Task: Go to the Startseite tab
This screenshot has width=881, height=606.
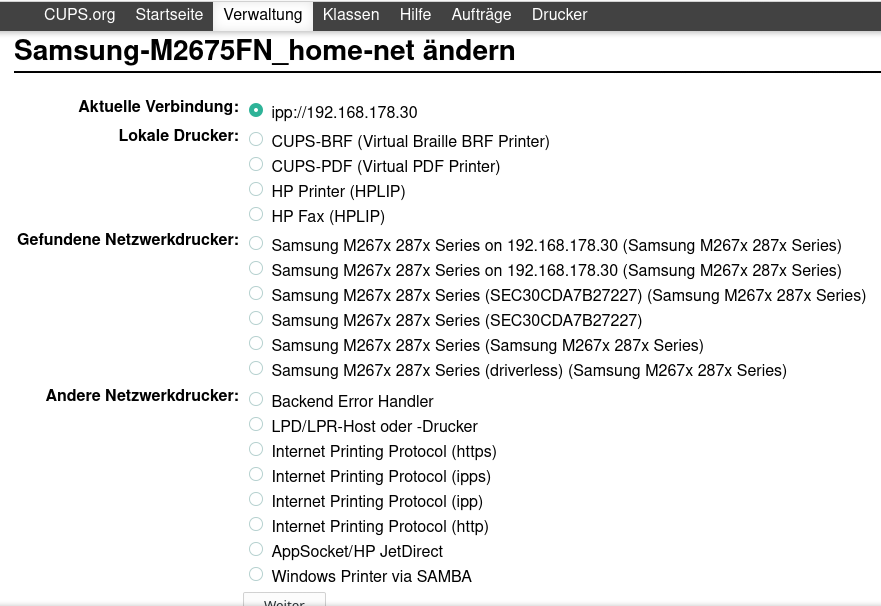Action: (x=169, y=15)
